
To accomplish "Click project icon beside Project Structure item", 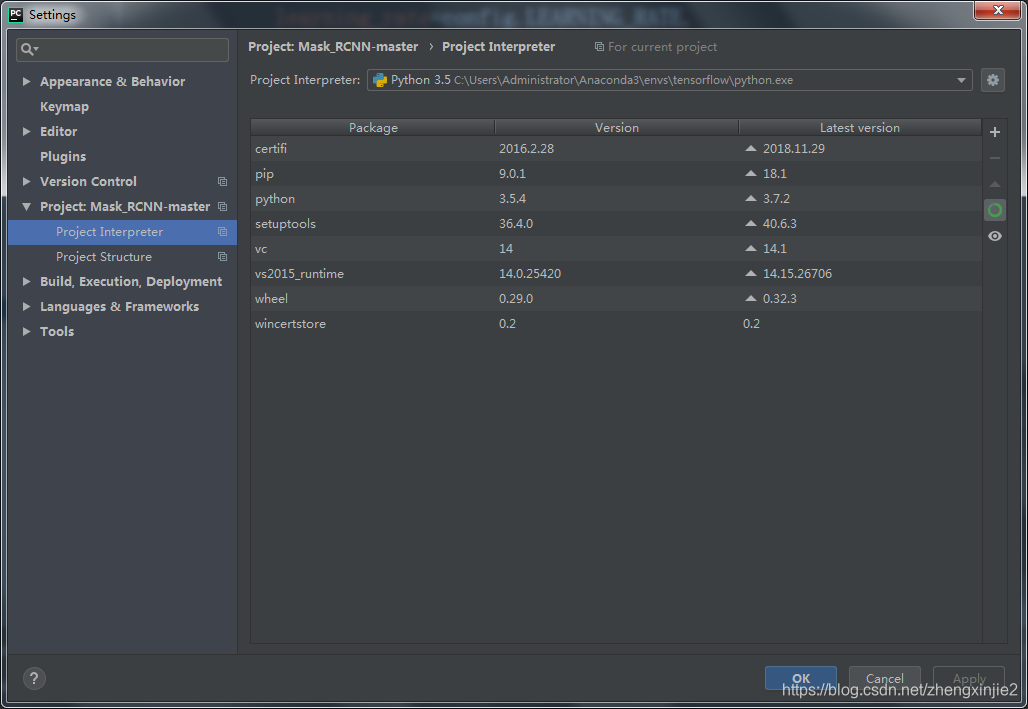I will pos(222,256).
